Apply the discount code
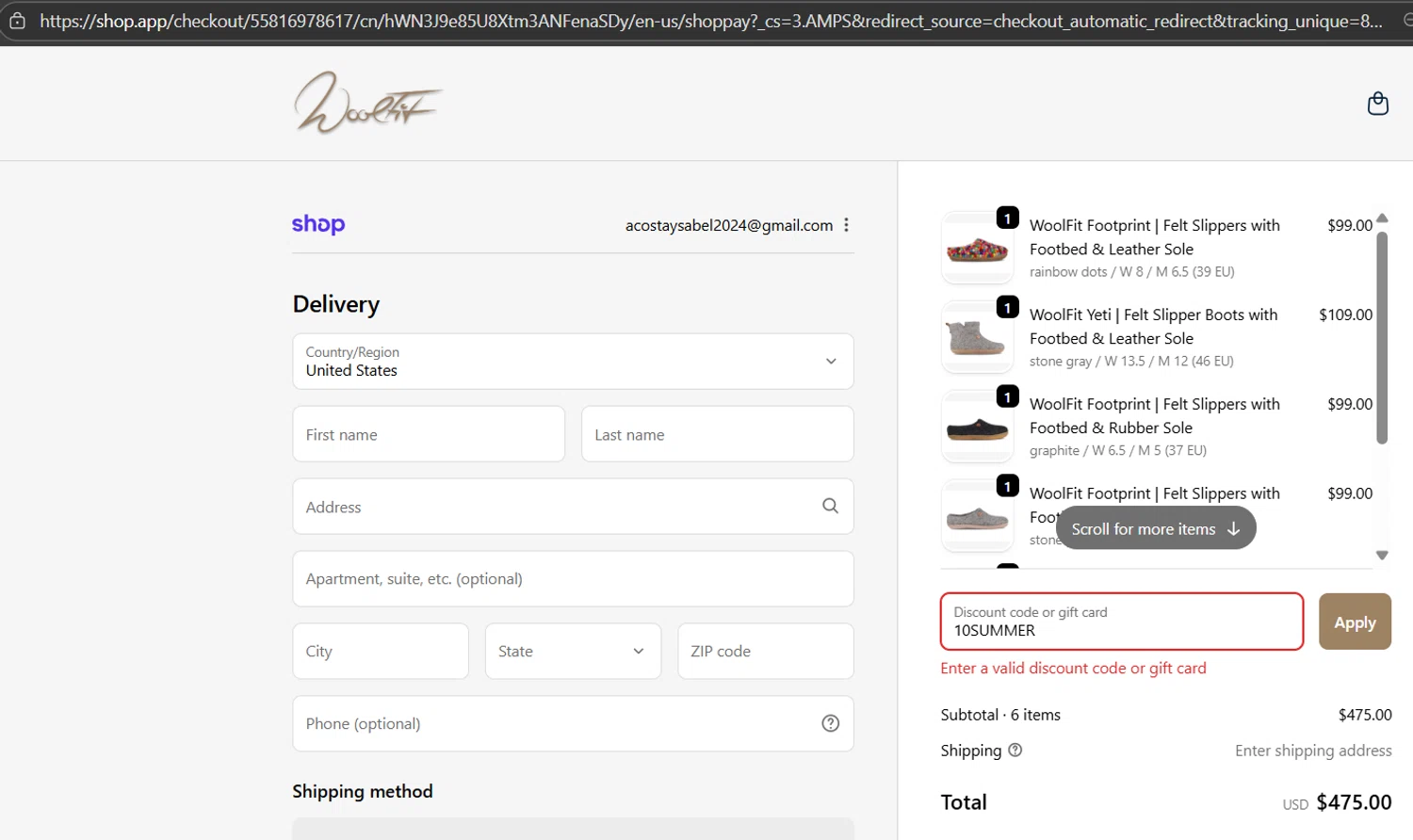 1355,622
